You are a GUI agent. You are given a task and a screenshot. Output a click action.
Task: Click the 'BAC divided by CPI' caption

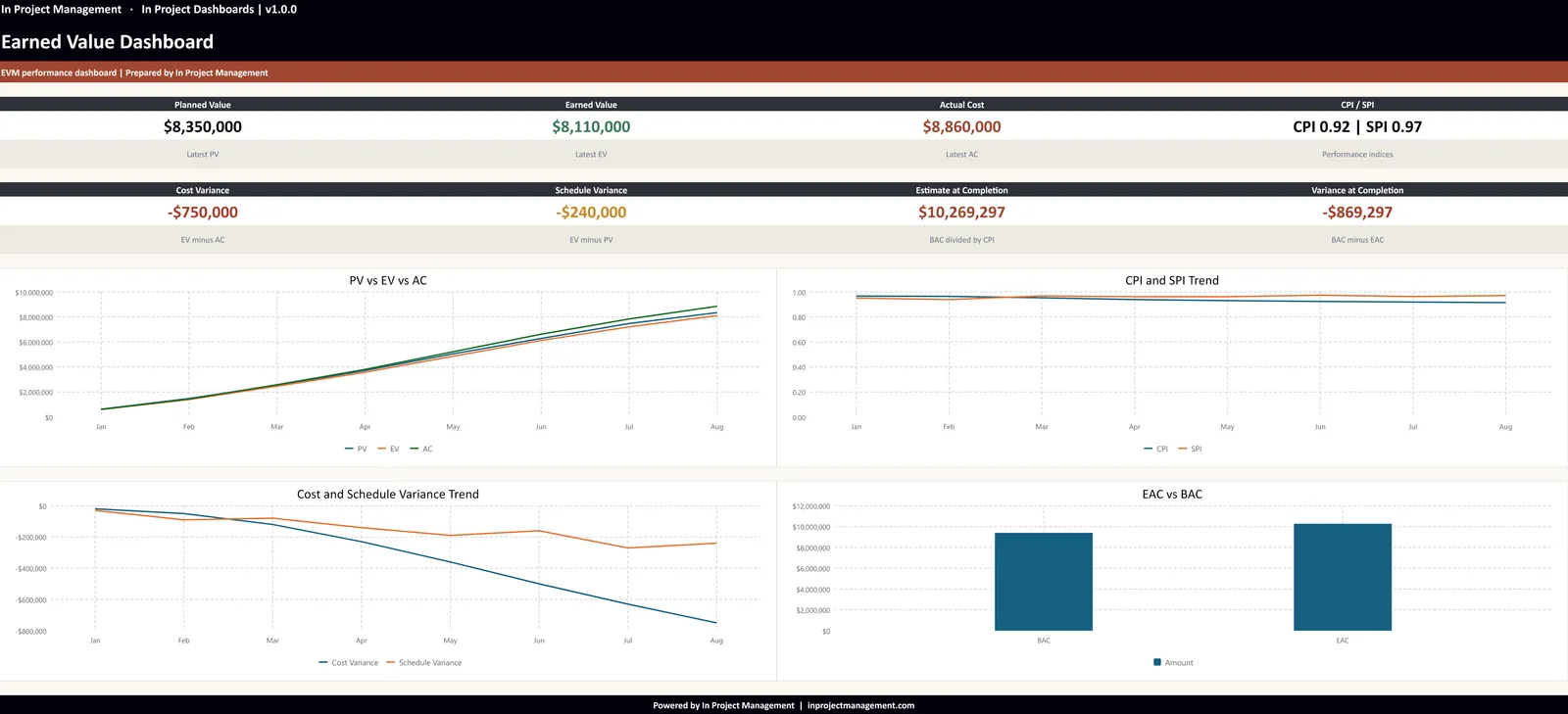[962, 240]
